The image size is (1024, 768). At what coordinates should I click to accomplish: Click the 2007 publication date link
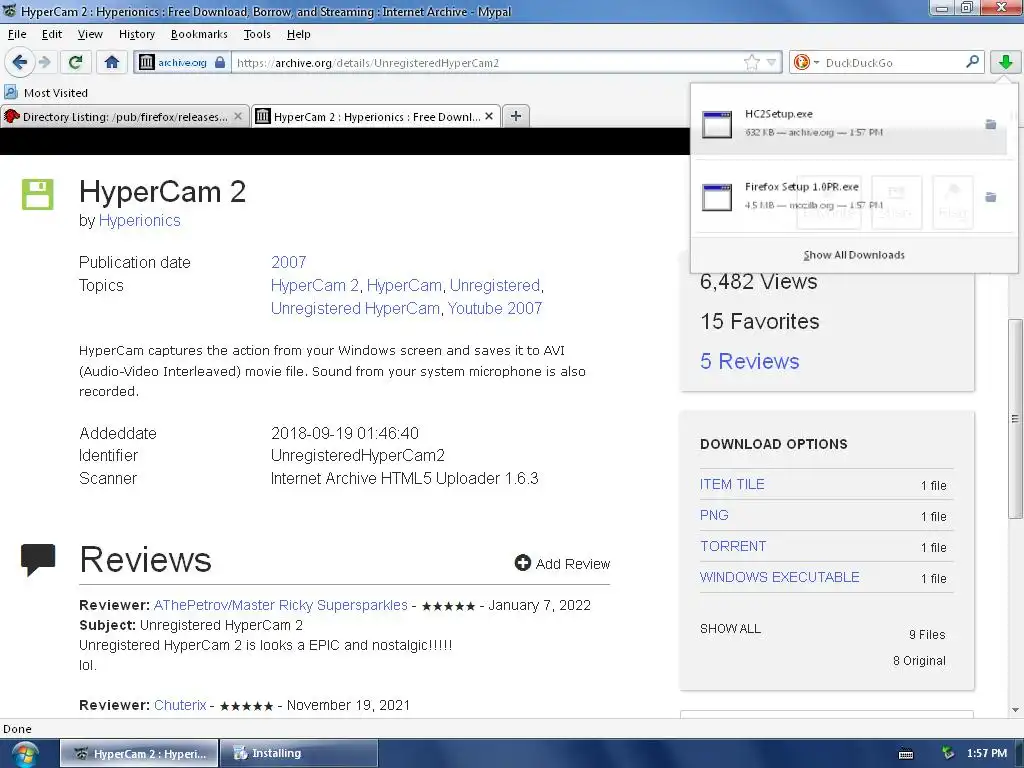point(289,263)
